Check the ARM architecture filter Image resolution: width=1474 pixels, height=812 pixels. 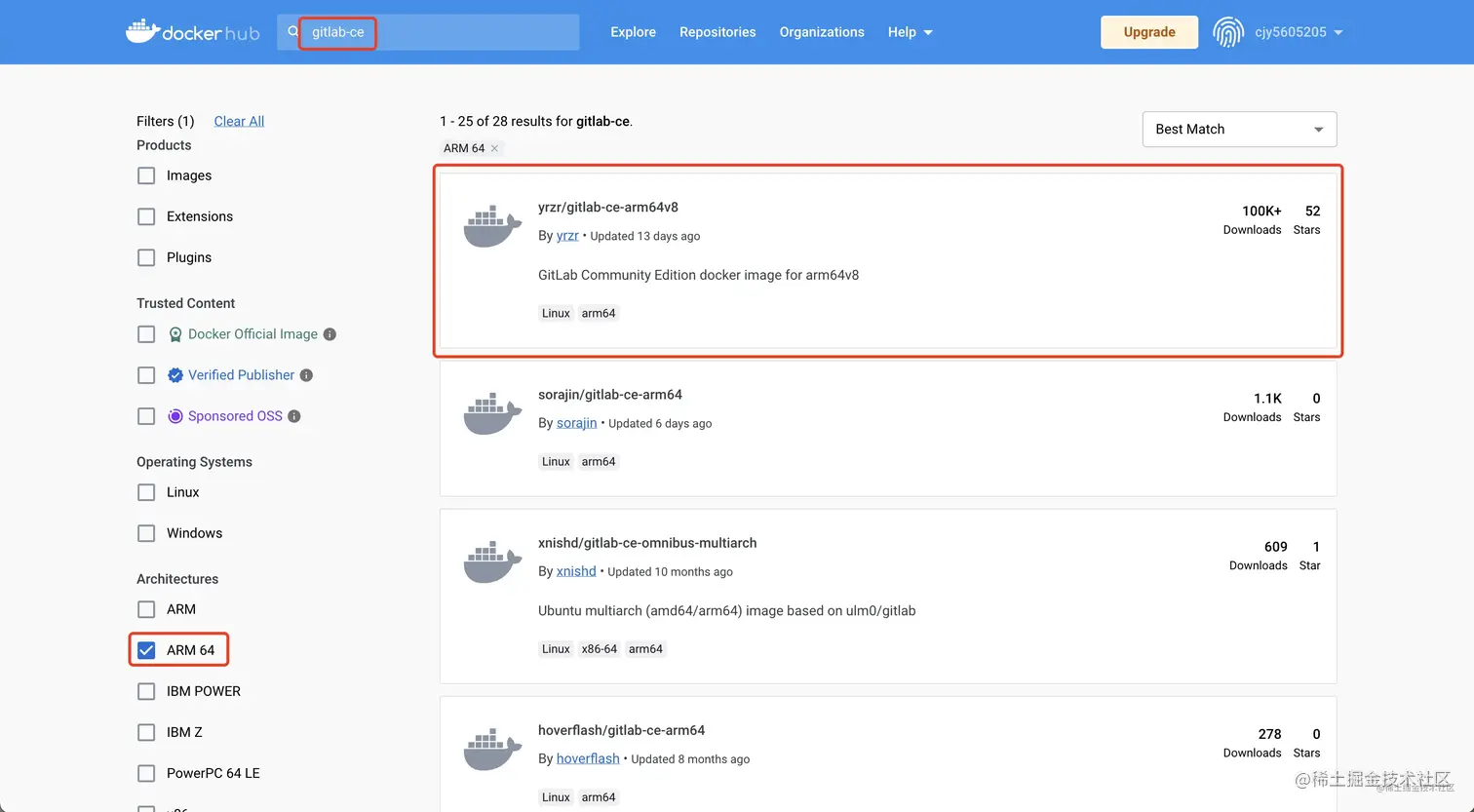pos(146,609)
